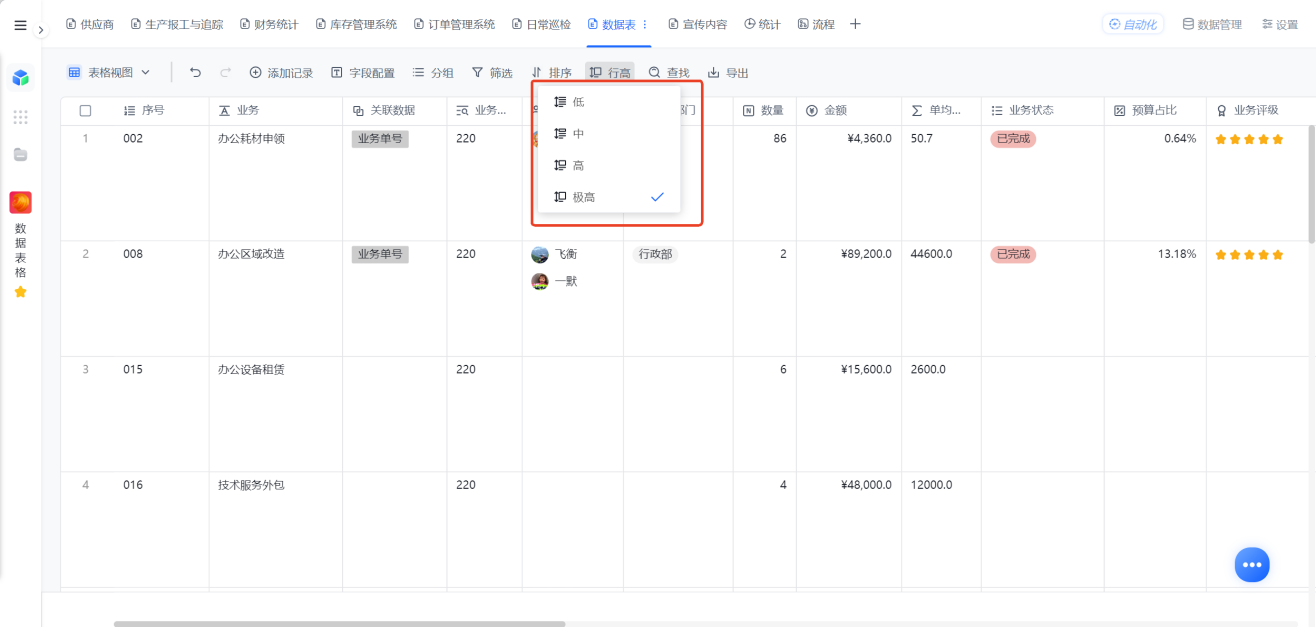
Task: Open the 分组 grouping option
Action: click(433, 73)
